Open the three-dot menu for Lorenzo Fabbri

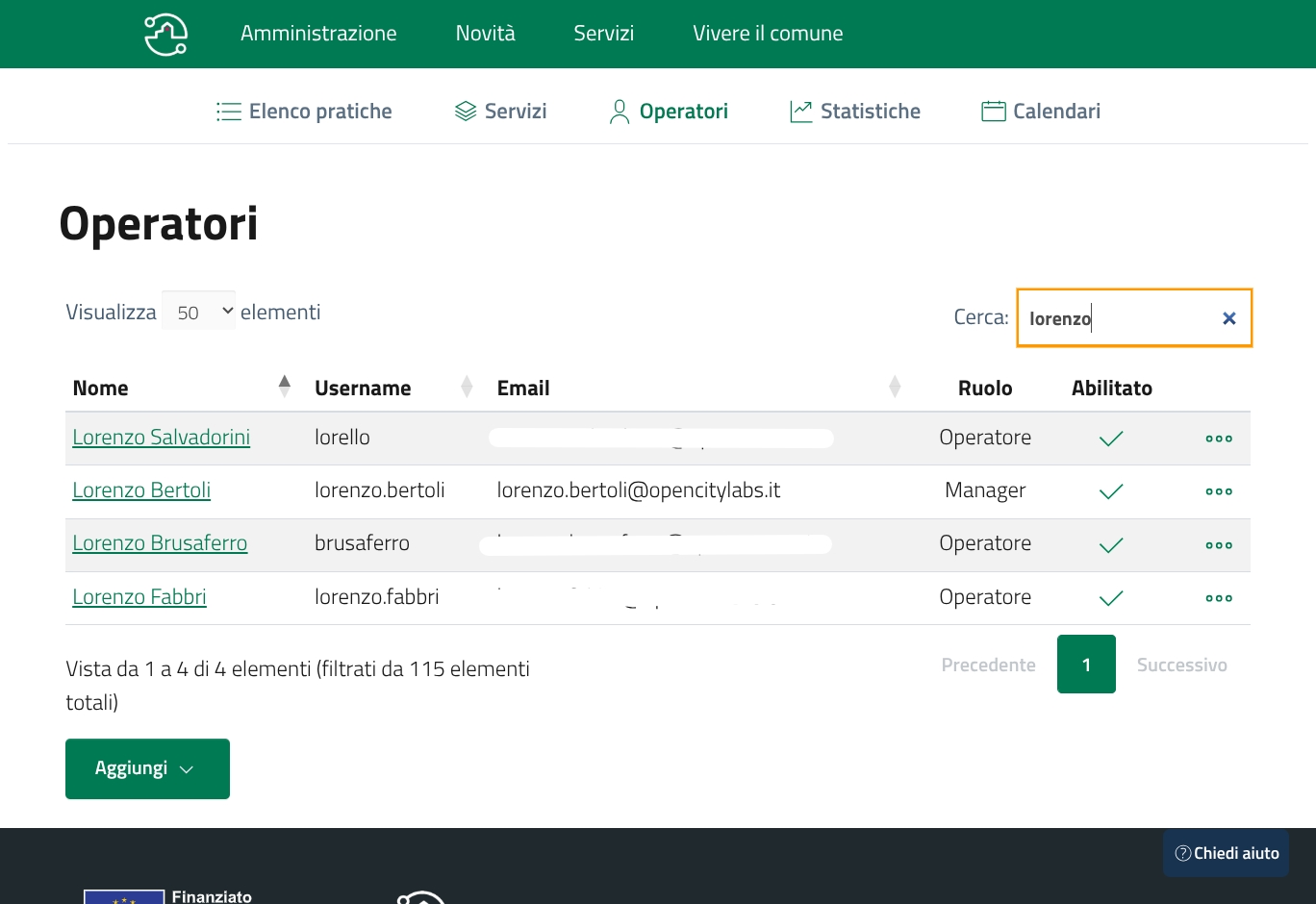pyautogui.click(x=1218, y=598)
